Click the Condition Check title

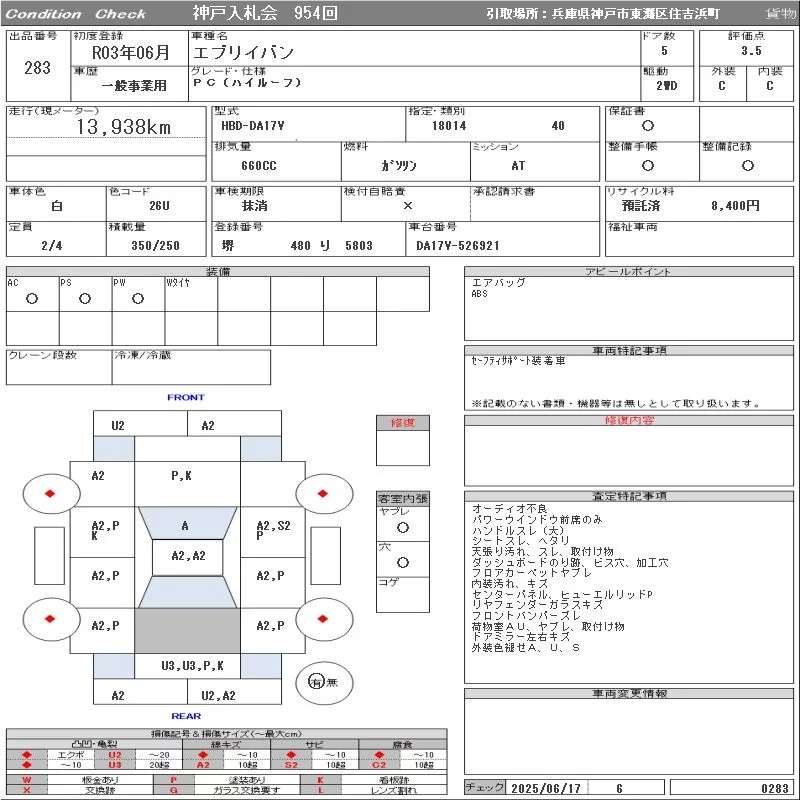click(x=76, y=14)
